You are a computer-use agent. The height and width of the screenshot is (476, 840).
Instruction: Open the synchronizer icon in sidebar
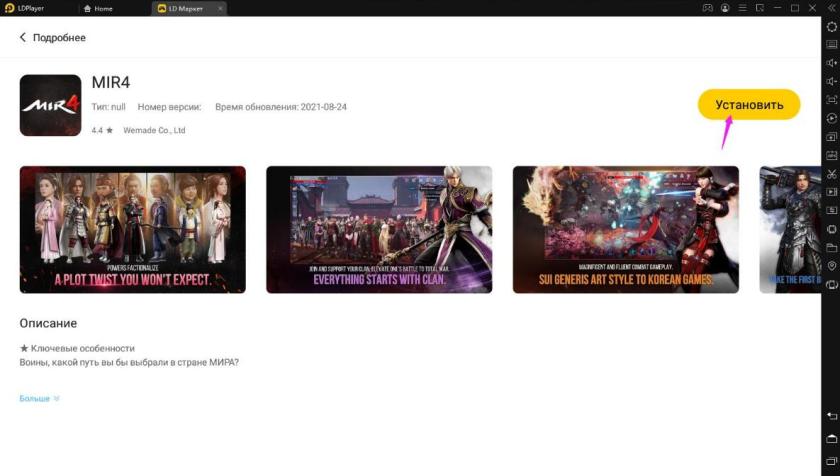pos(831,210)
